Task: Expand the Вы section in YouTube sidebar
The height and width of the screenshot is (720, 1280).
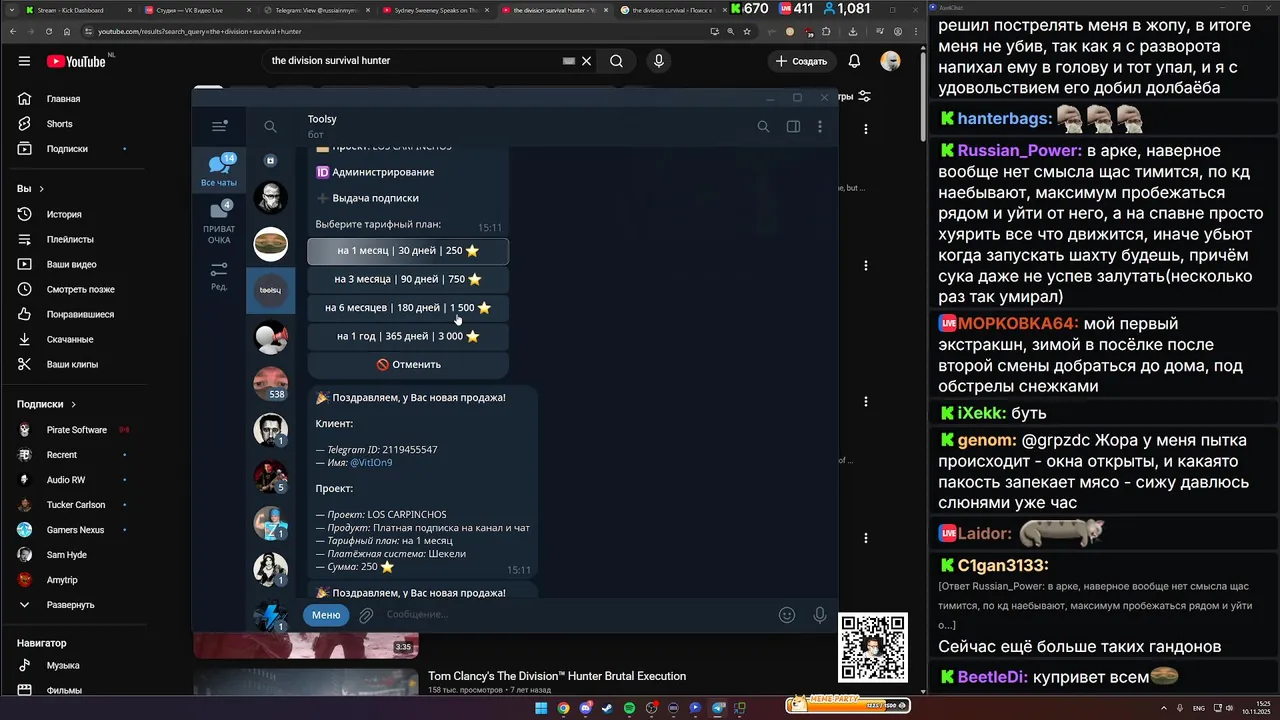Action: click(30, 189)
